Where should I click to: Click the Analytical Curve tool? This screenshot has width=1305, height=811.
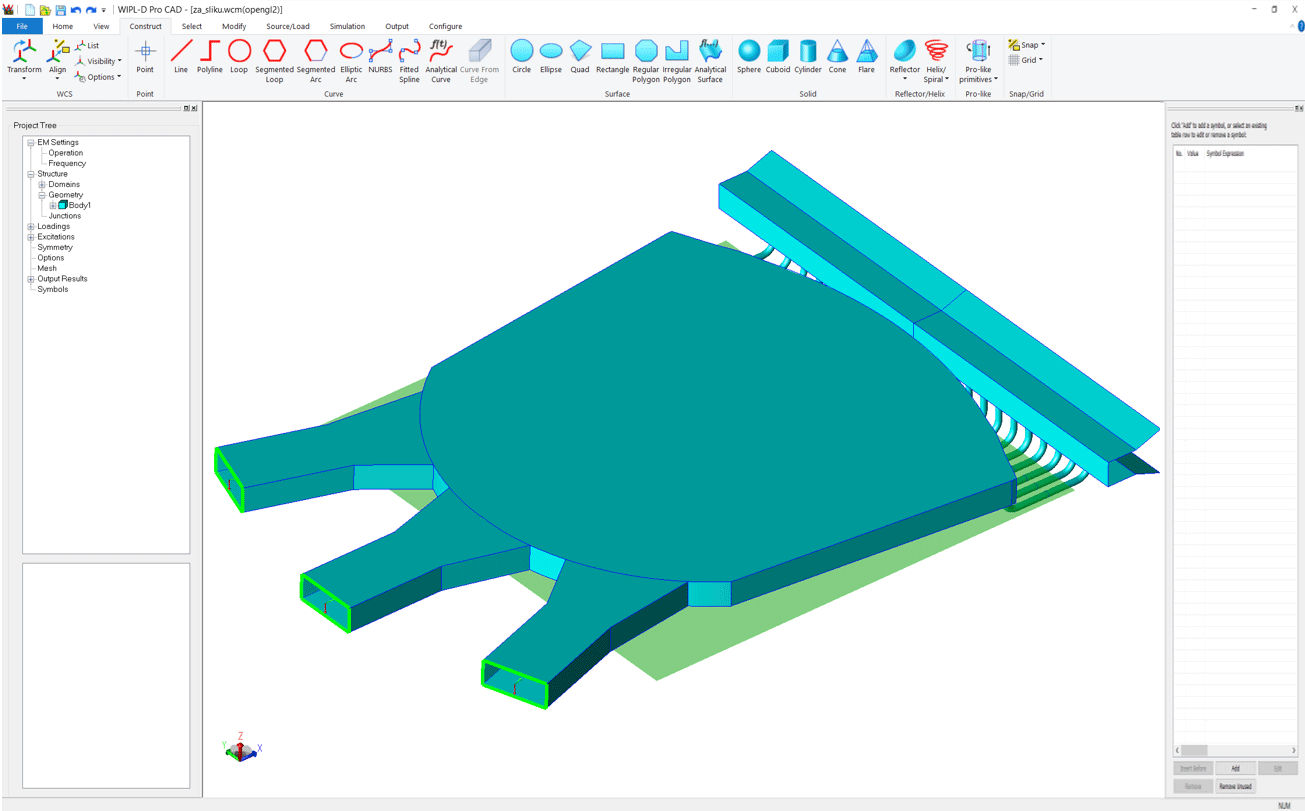coord(441,60)
